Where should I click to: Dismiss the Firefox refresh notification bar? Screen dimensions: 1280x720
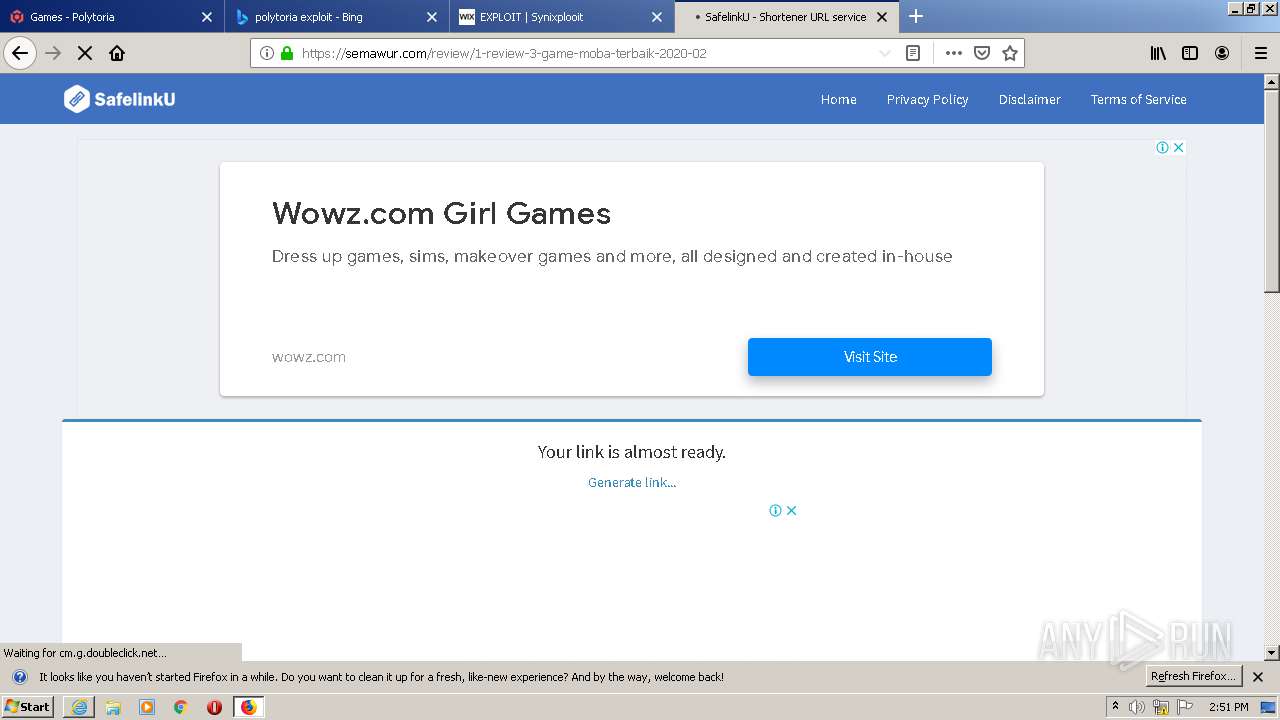(1258, 677)
